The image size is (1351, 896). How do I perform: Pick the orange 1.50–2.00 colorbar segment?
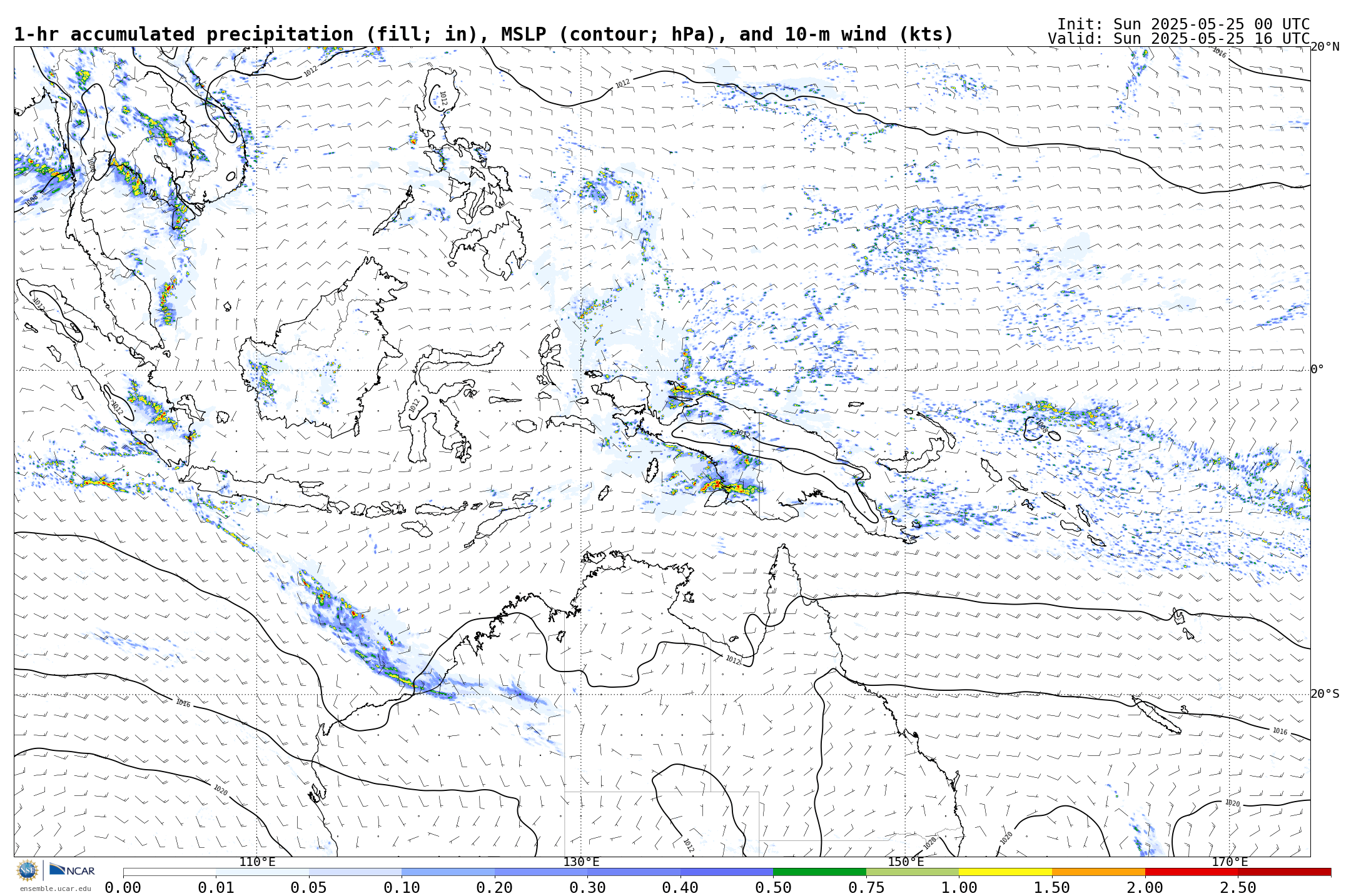tap(1098, 872)
